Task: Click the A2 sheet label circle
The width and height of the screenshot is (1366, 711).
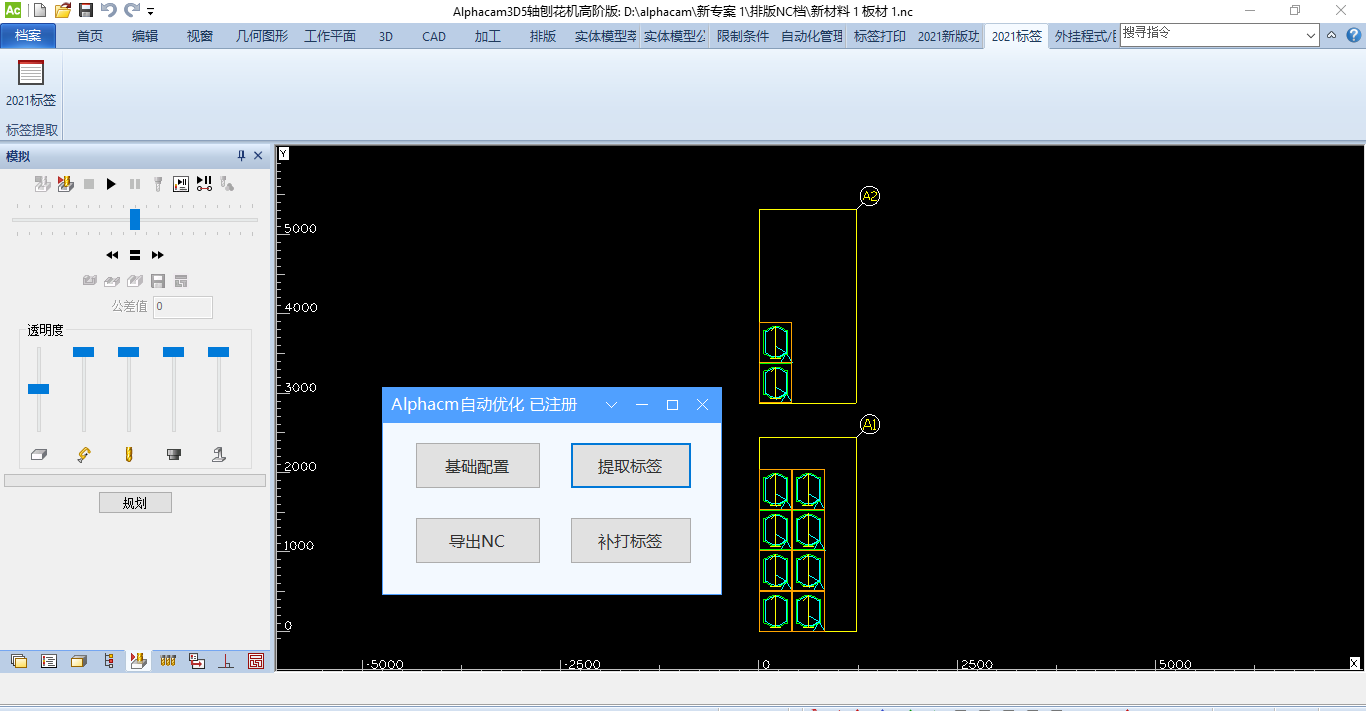Action: (x=869, y=196)
